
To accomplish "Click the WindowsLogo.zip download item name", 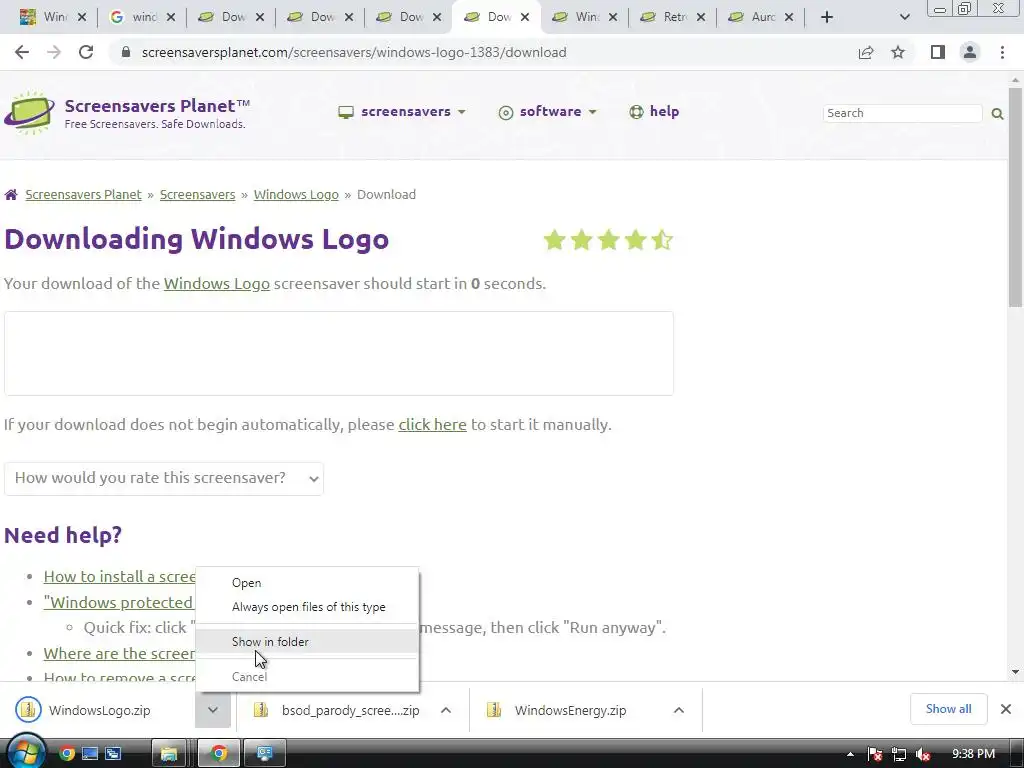I will 99,711.
